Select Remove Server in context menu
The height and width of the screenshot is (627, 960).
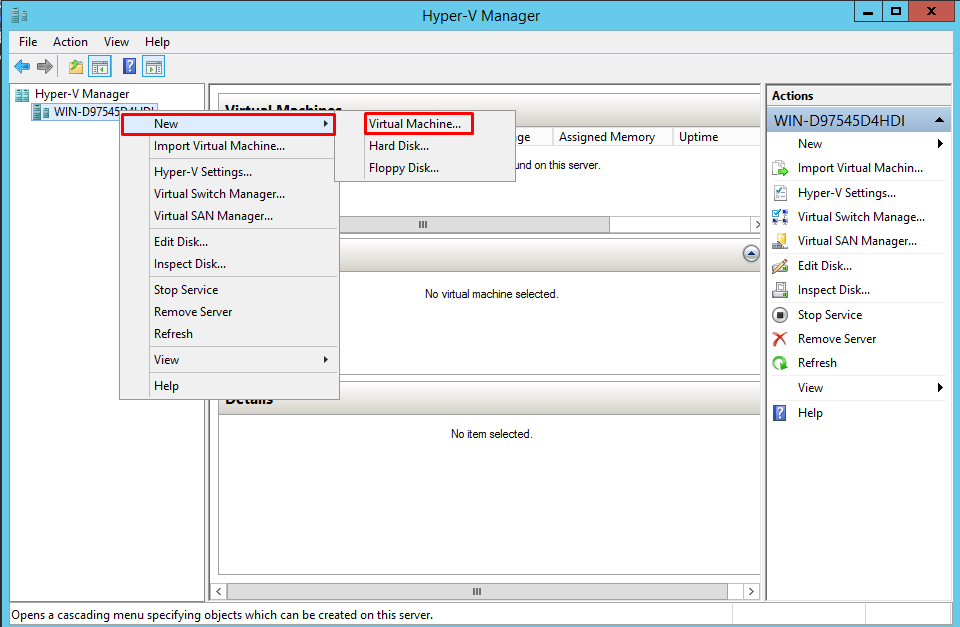click(230, 312)
